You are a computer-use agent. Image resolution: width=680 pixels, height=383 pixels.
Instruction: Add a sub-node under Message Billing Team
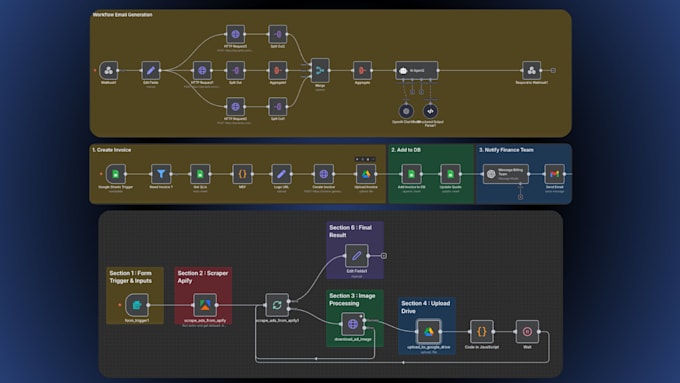coord(520,197)
